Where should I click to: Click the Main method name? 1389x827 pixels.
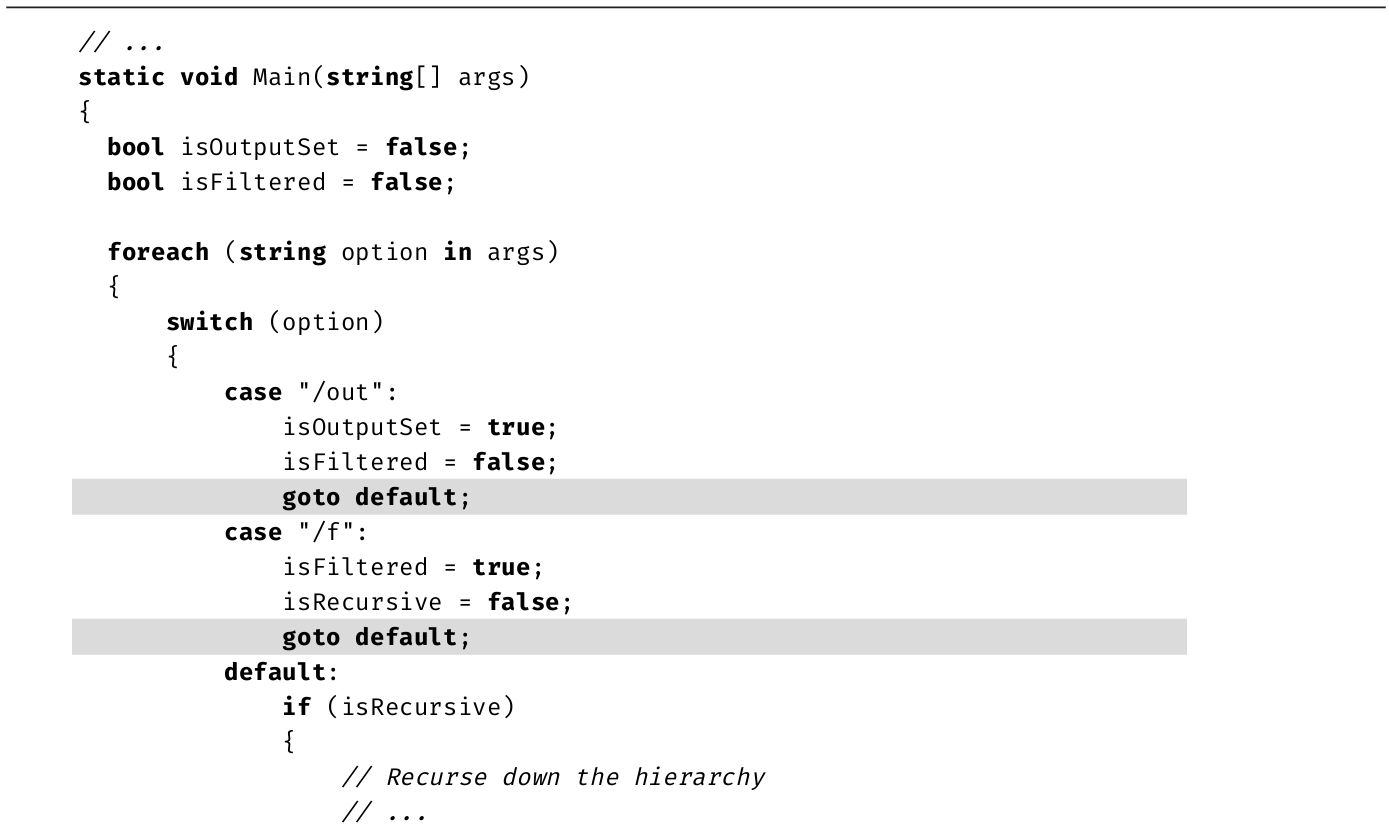(x=281, y=77)
